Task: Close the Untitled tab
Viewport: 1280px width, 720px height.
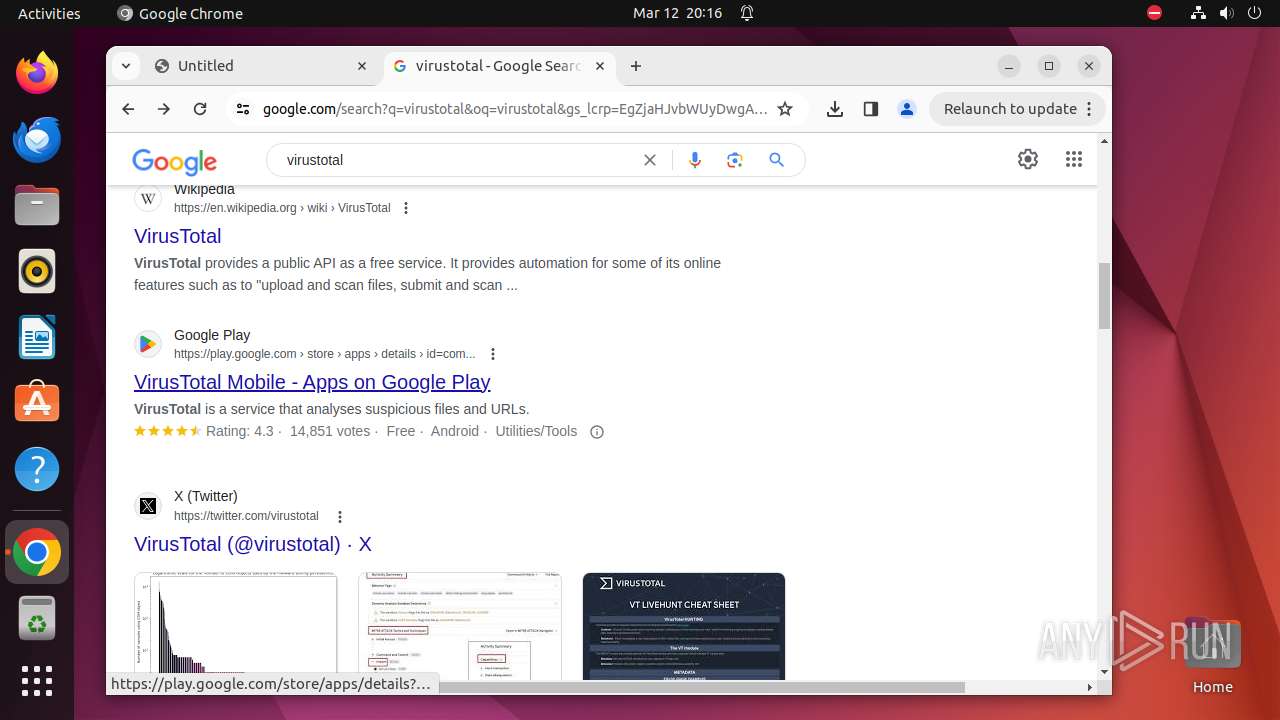Action: pos(362,66)
